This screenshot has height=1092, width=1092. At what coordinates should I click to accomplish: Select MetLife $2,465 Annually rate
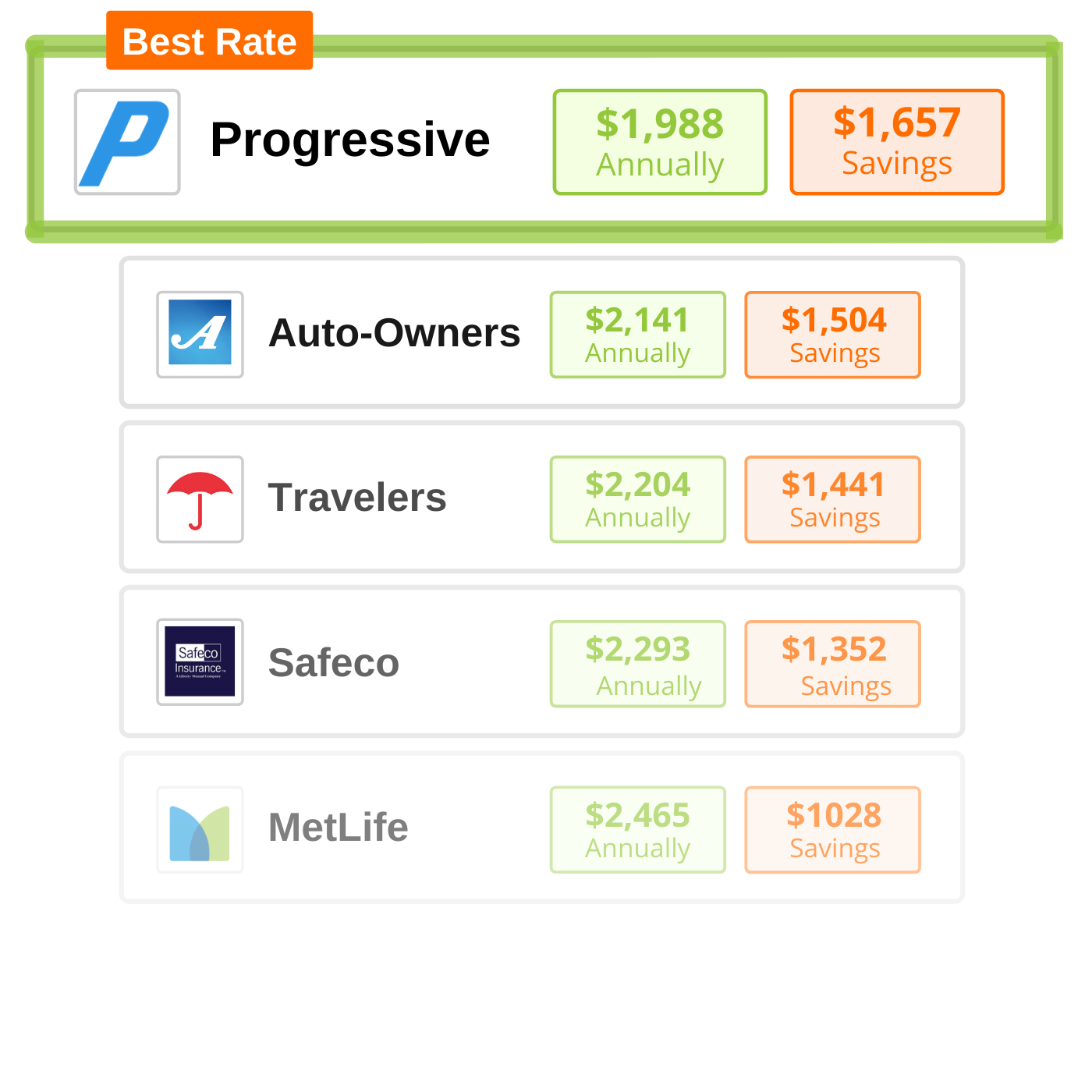click(x=638, y=830)
